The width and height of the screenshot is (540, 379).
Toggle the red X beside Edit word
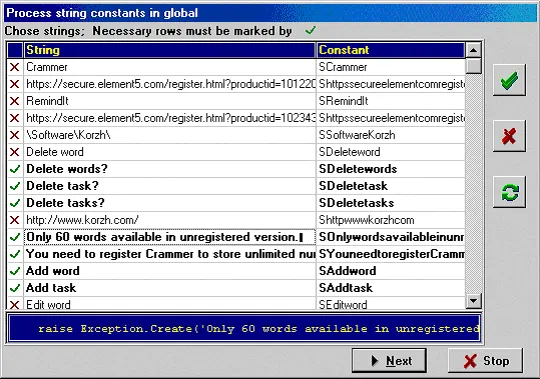[x=15, y=304]
